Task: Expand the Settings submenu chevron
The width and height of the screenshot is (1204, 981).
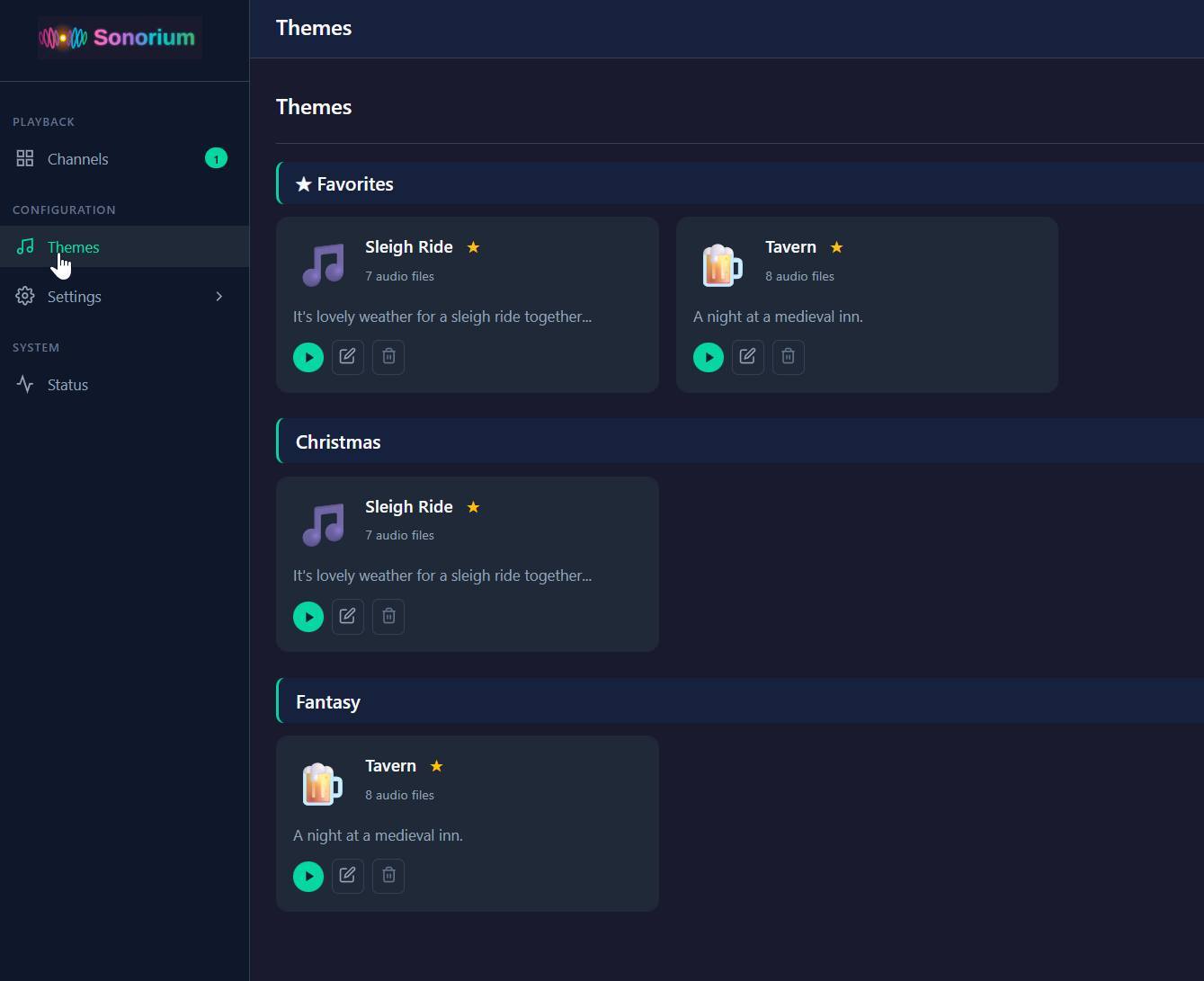Action: pos(219,296)
